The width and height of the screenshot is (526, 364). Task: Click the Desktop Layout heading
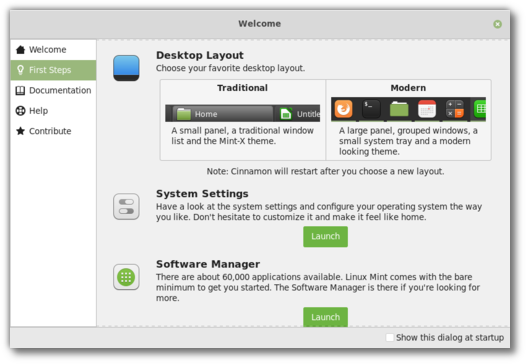coord(200,55)
